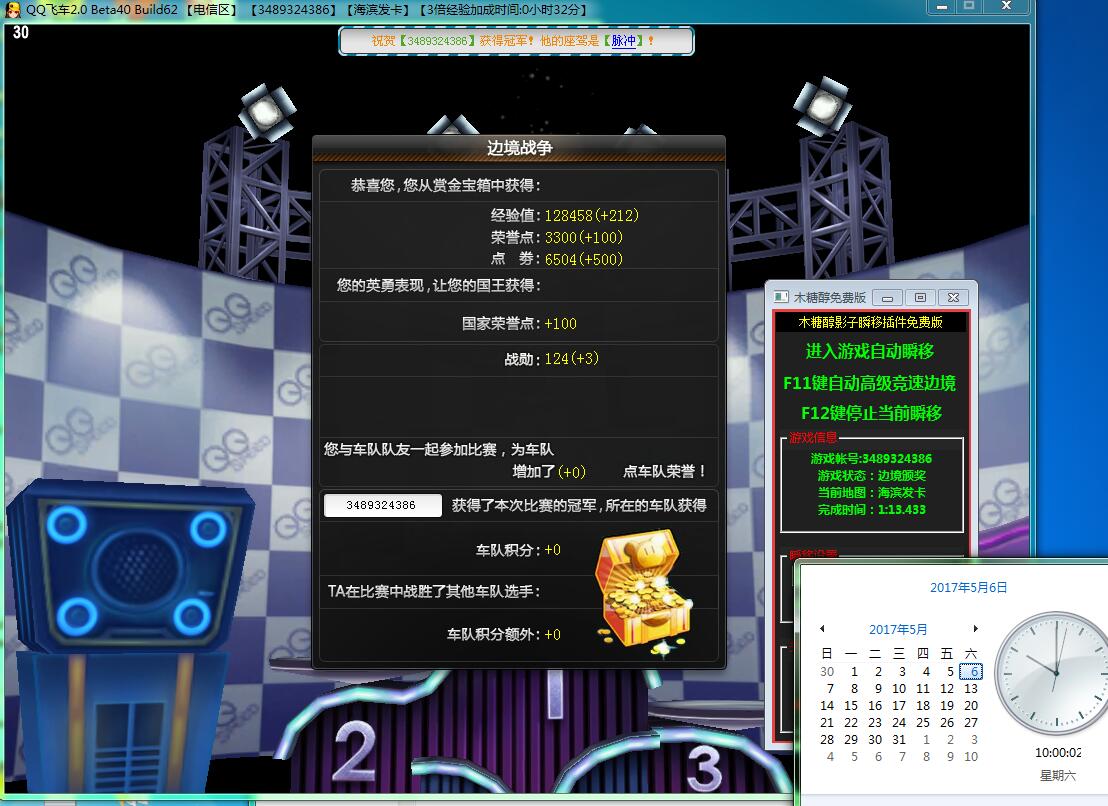The image size is (1108, 806).
Task: Click the F11键自动高级竞速边境 text
Action: click(x=870, y=383)
